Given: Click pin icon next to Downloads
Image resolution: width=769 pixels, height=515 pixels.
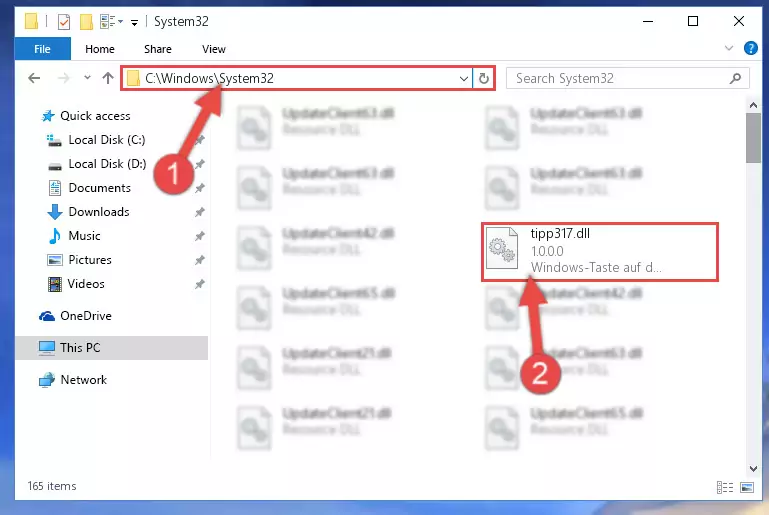Looking at the screenshot, I should (200, 212).
